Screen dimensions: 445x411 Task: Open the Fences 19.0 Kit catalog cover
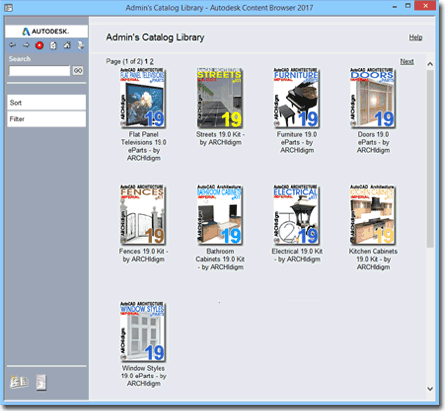tap(143, 215)
